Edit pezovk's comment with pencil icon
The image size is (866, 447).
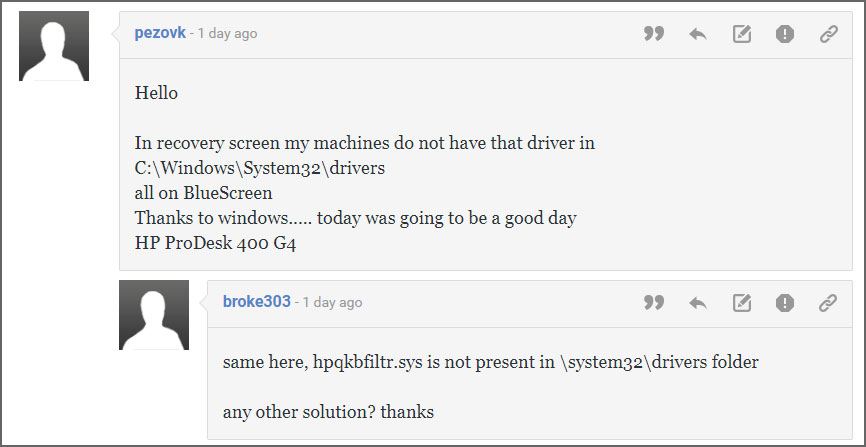(742, 34)
